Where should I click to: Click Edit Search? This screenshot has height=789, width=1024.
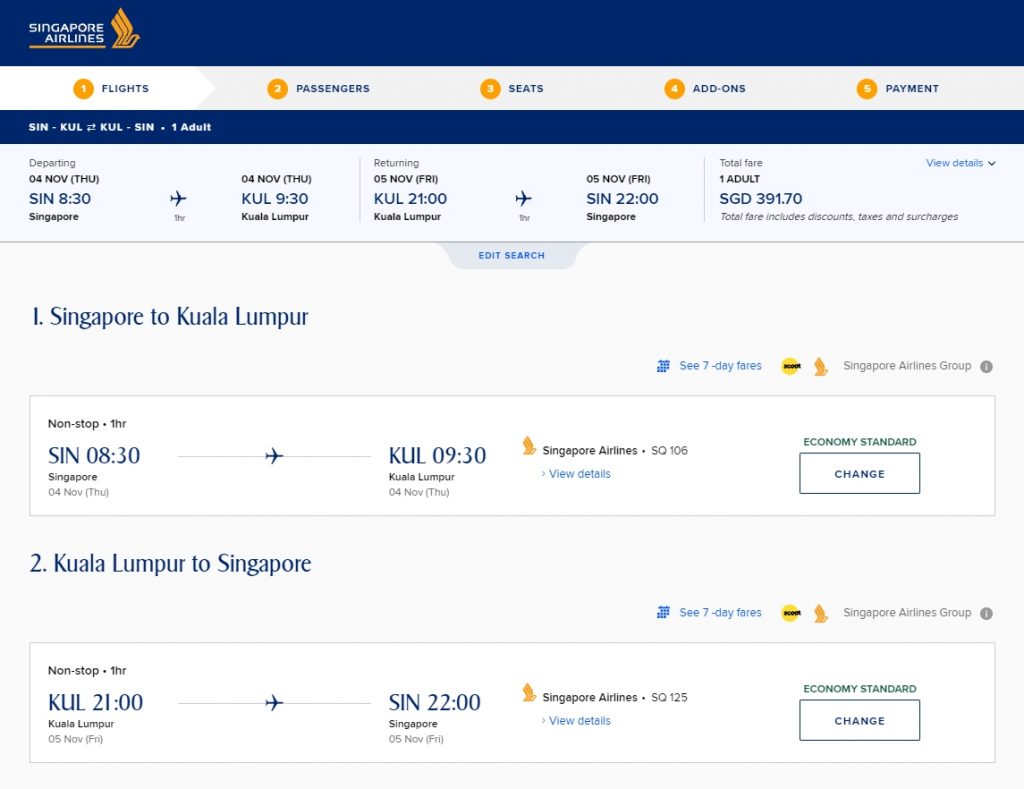pyautogui.click(x=511, y=256)
